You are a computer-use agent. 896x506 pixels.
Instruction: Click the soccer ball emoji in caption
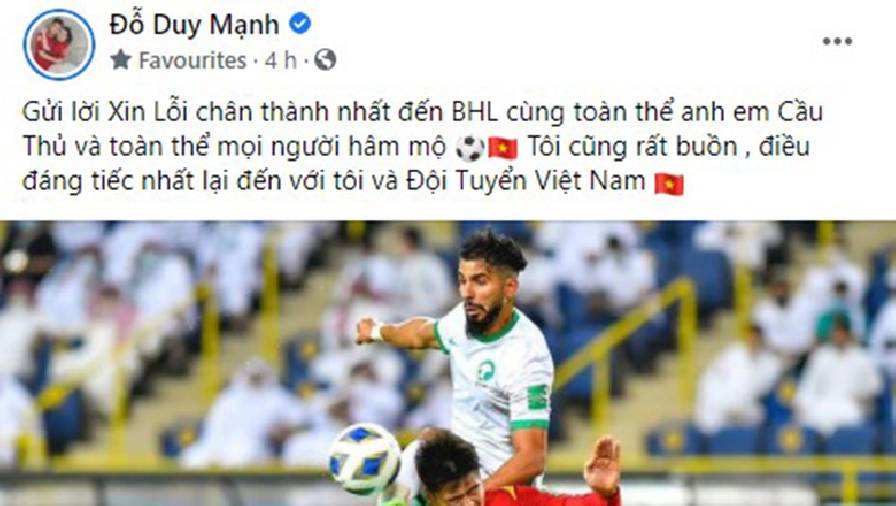470,148
